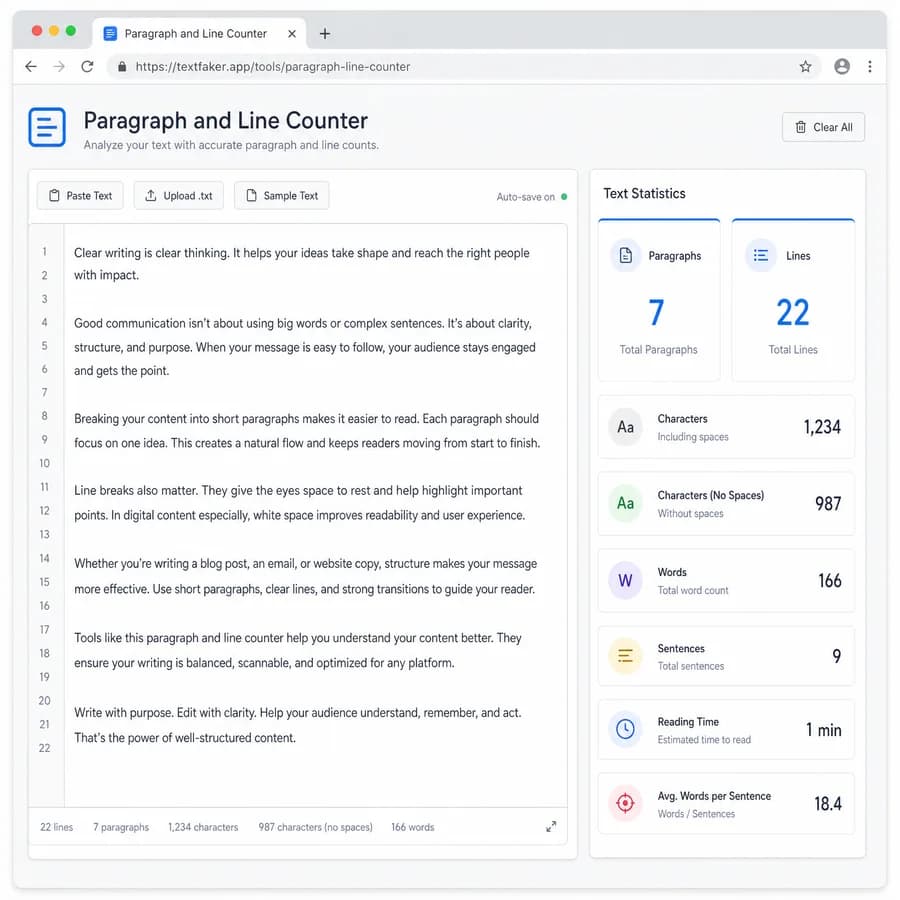900x900 pixels.
Task: Click the 1,234 characters value in statistics
Action: (x=822, y=427)
